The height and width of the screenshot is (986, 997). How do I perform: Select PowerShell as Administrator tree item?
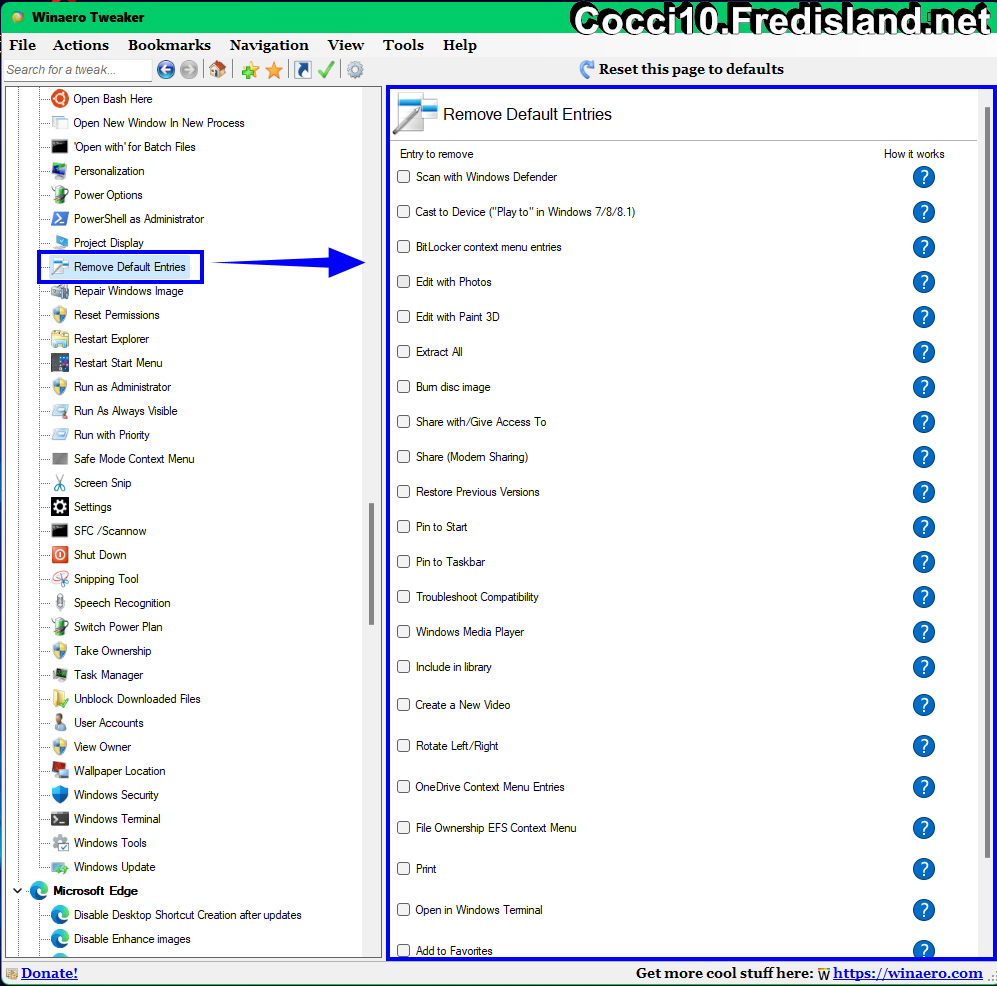(x=139, y=219)
